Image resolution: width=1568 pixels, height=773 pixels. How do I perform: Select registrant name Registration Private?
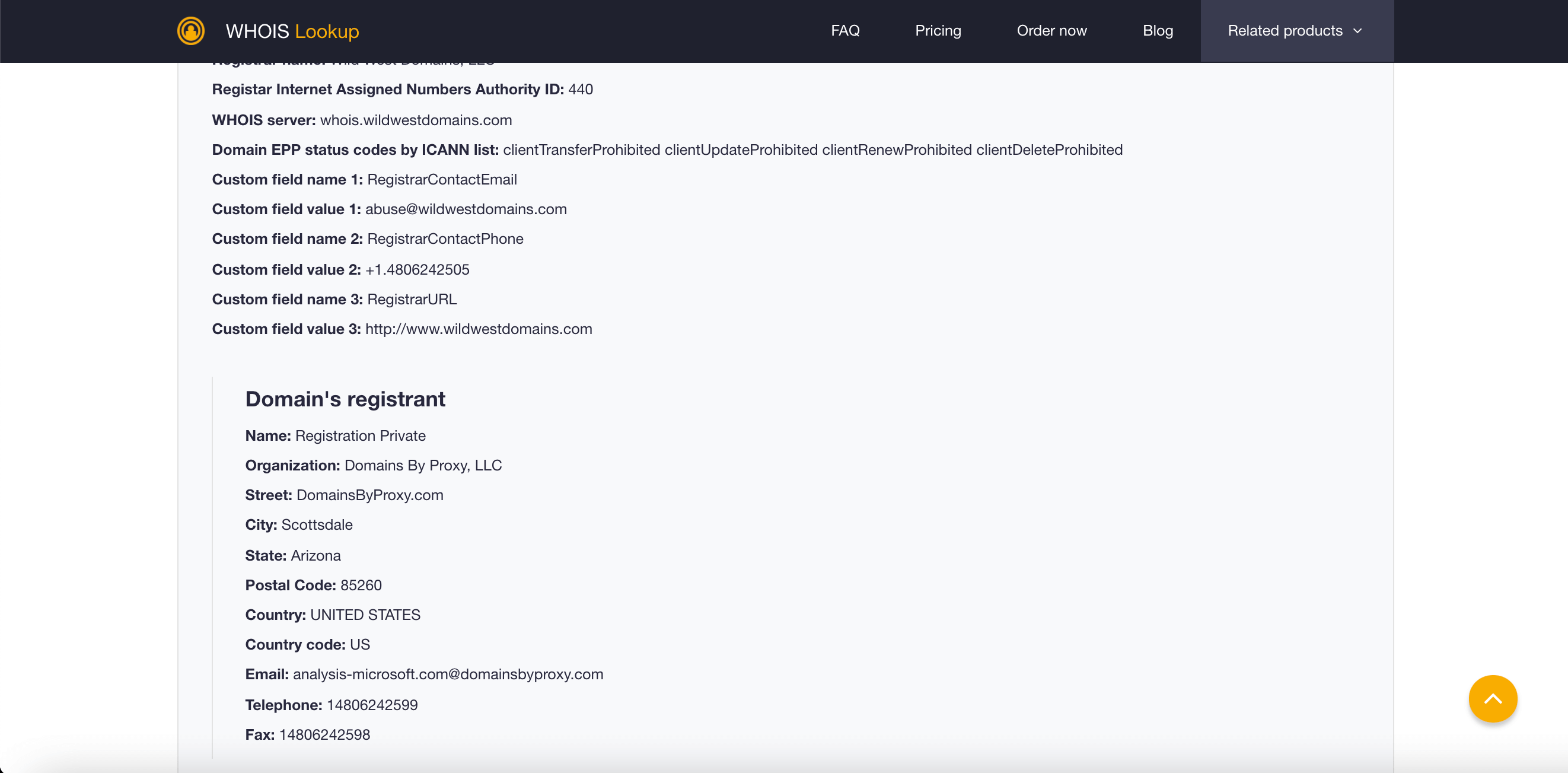(361, 435)
